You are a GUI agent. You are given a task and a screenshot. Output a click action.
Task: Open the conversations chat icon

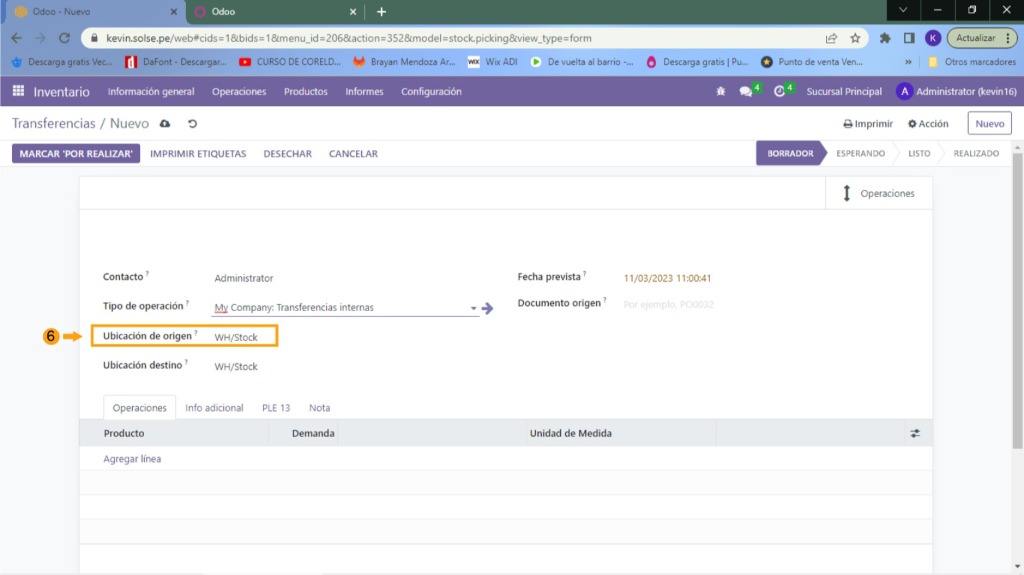[x=746, y=92]
